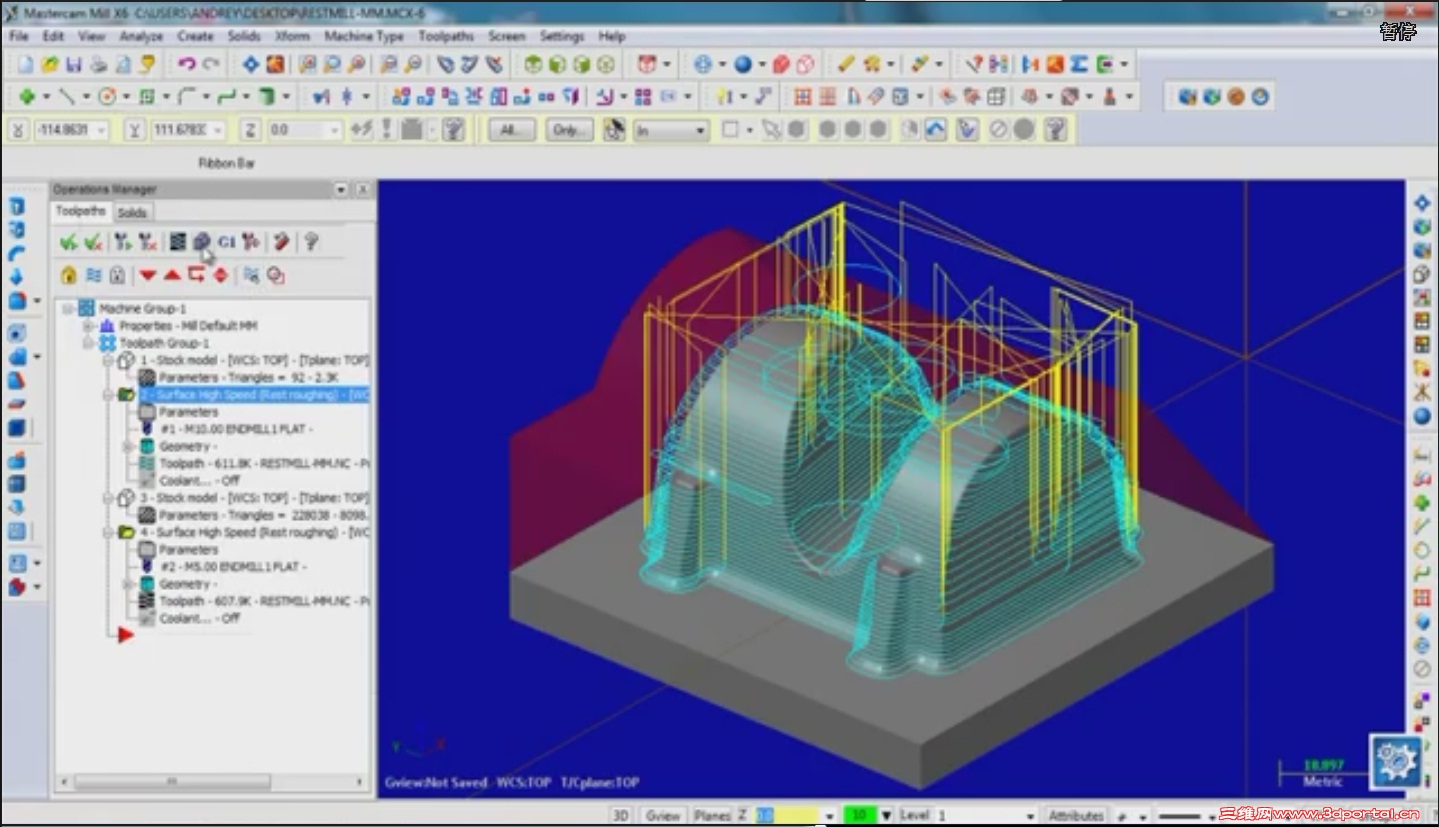1439x827 pixels.
Task: Regenerate all selected operations
Action: [122, 241]
